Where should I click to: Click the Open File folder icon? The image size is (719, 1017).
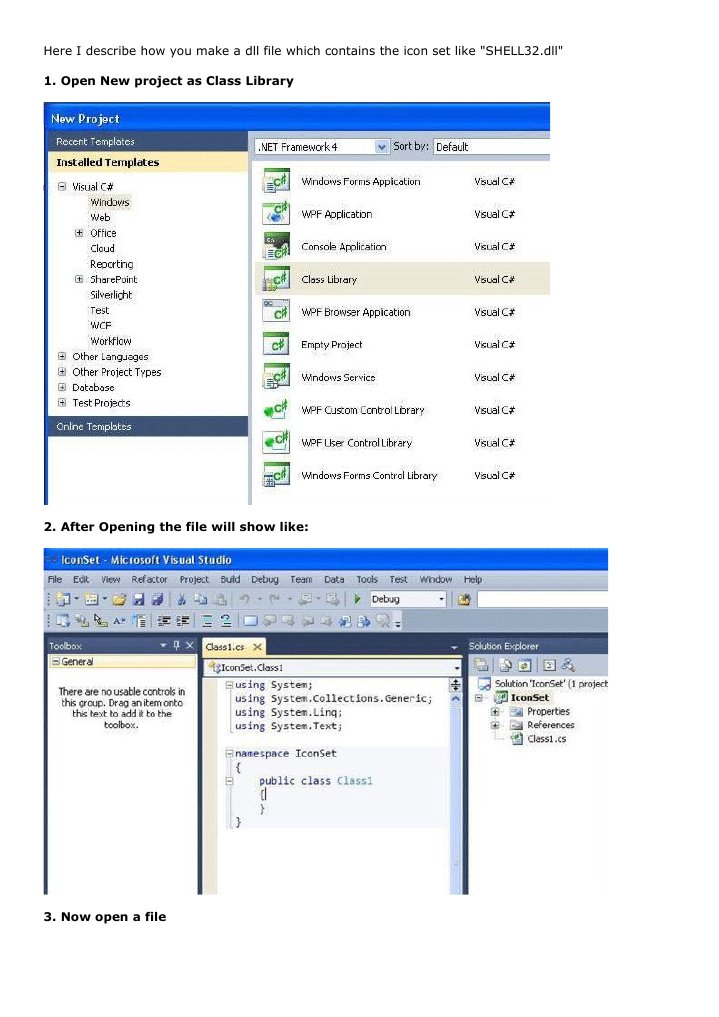(x=119, y=599)
